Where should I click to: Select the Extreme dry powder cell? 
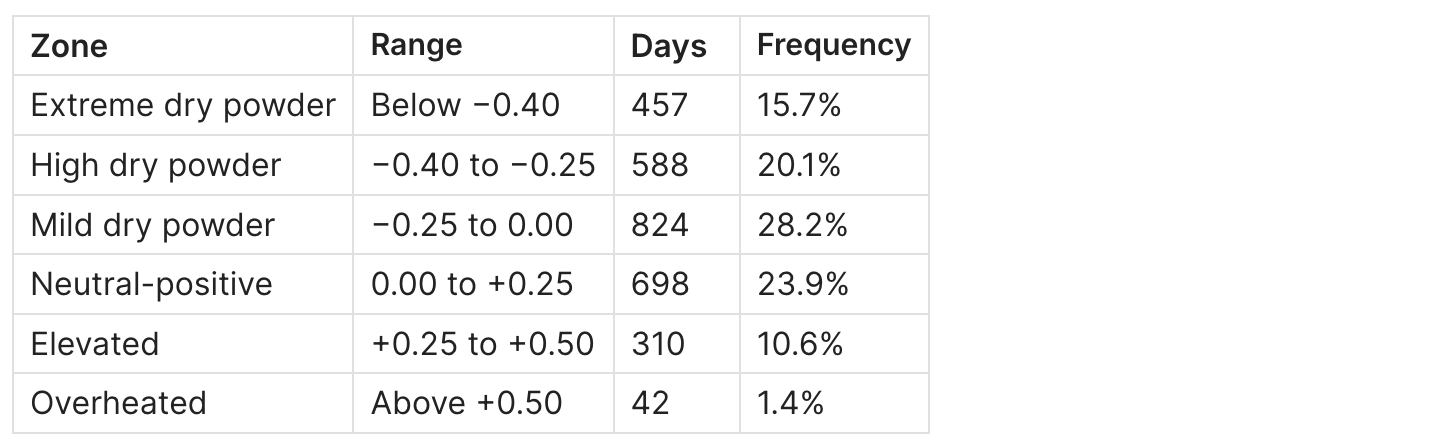pyautogui.click(x=183, y=105)
